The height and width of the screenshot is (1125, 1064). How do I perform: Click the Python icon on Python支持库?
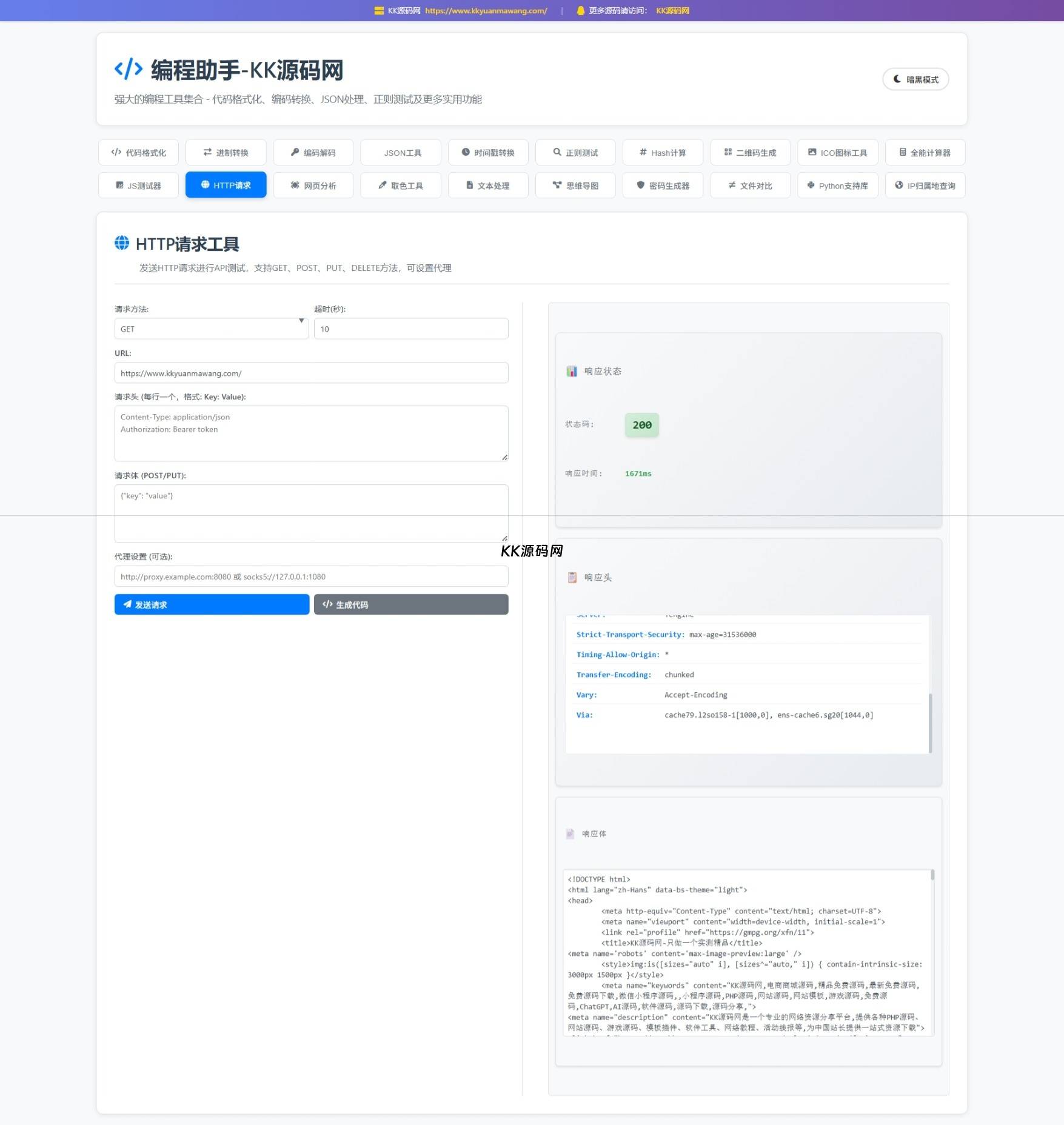[811, 185]
